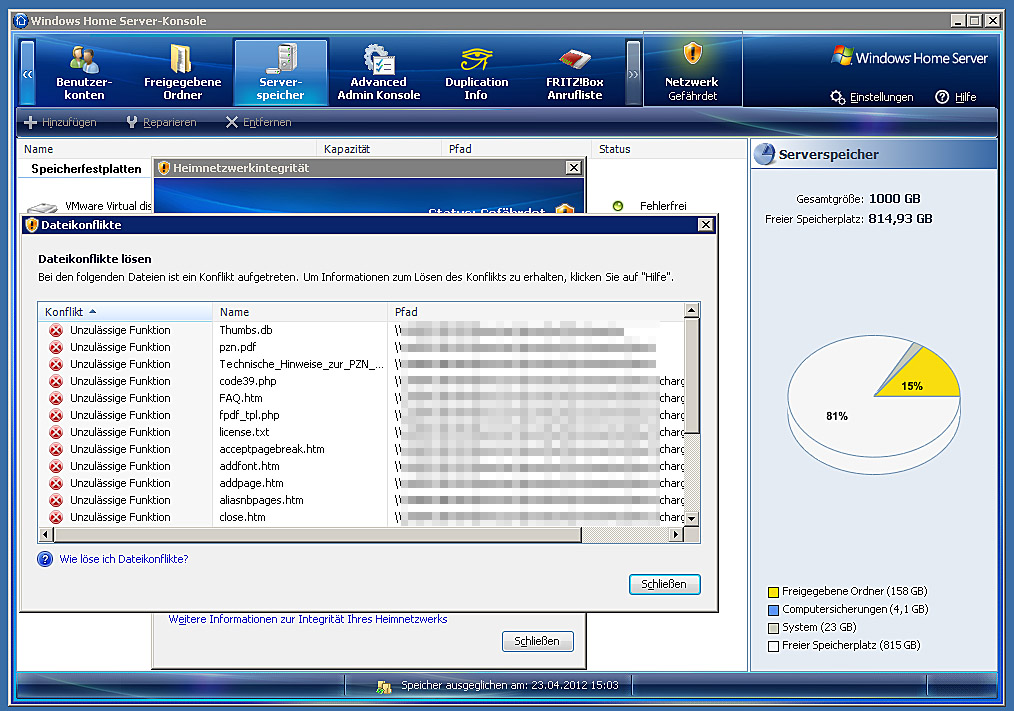Click the error icon for fpdf_tpl.php

click(56, 415)
